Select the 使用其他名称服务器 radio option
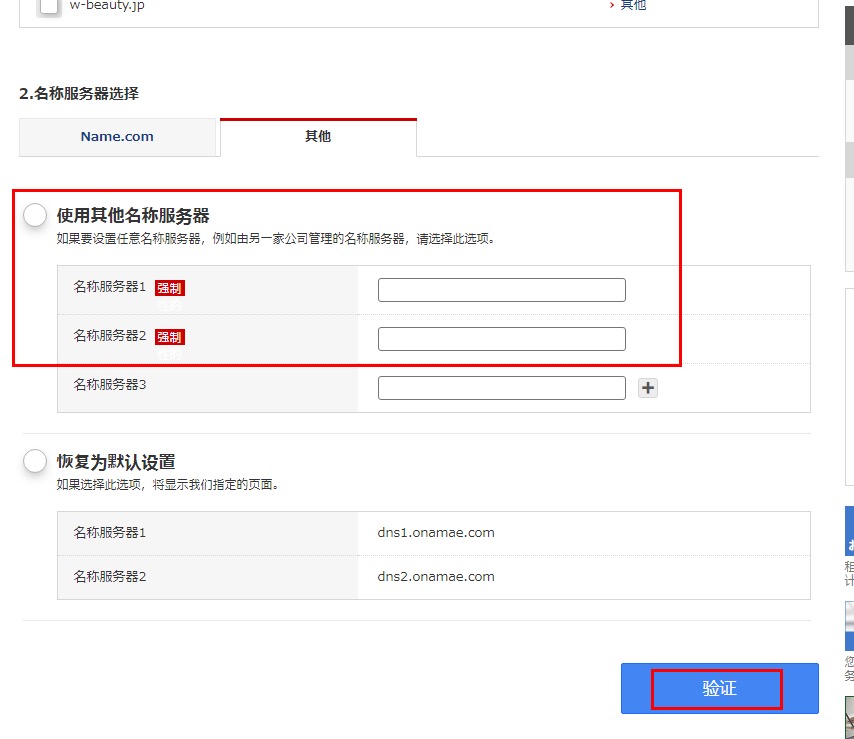This screenshot has height=739, width=854. pyautogui.click(x=35, y=215)
